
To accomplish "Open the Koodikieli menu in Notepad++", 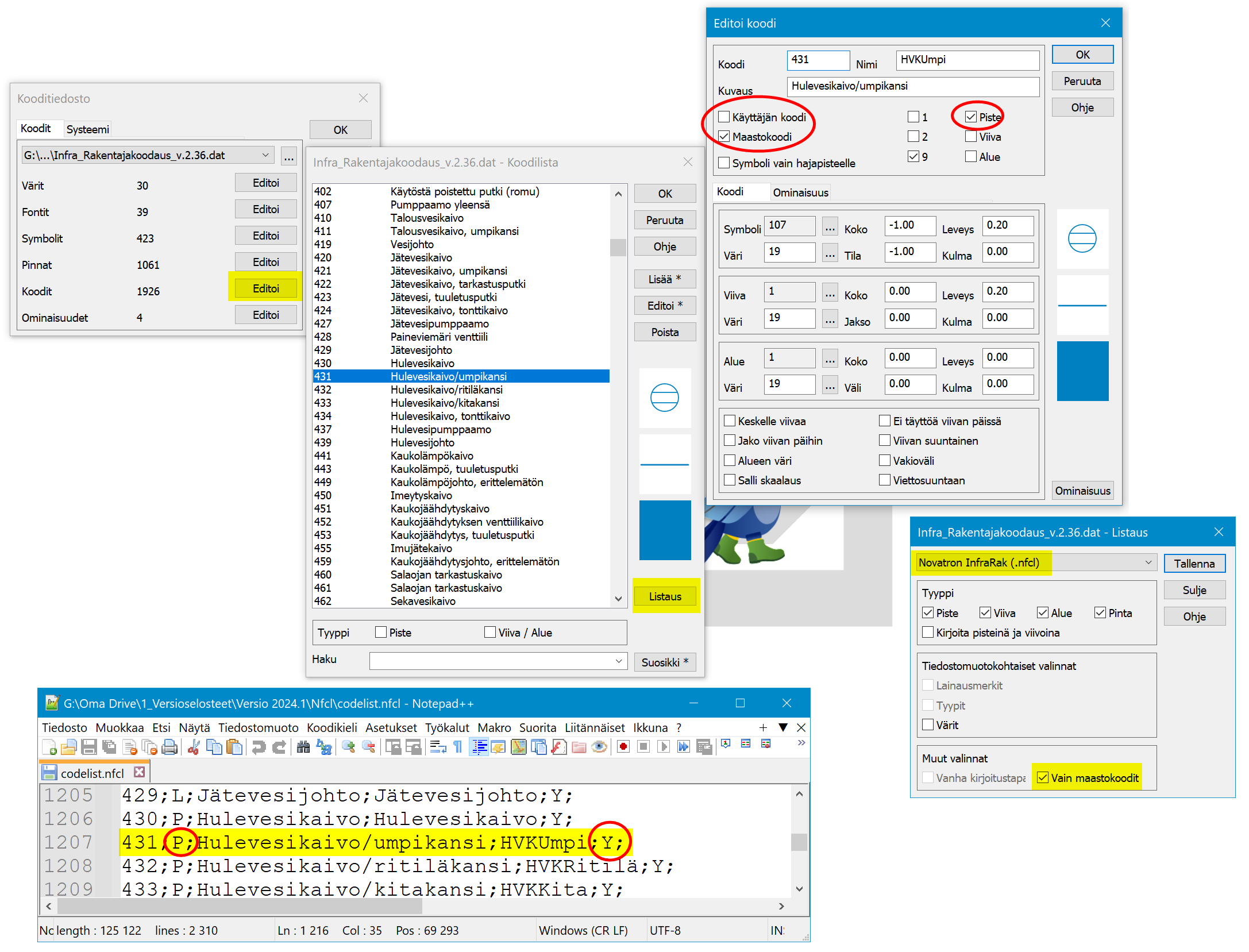I will coord(331,727).
